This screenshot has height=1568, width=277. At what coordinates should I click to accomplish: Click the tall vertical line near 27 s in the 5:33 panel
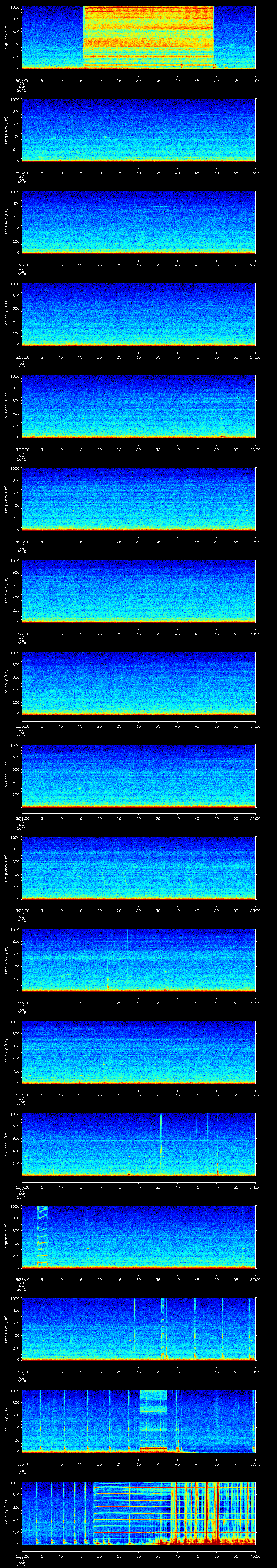point(128,953)
